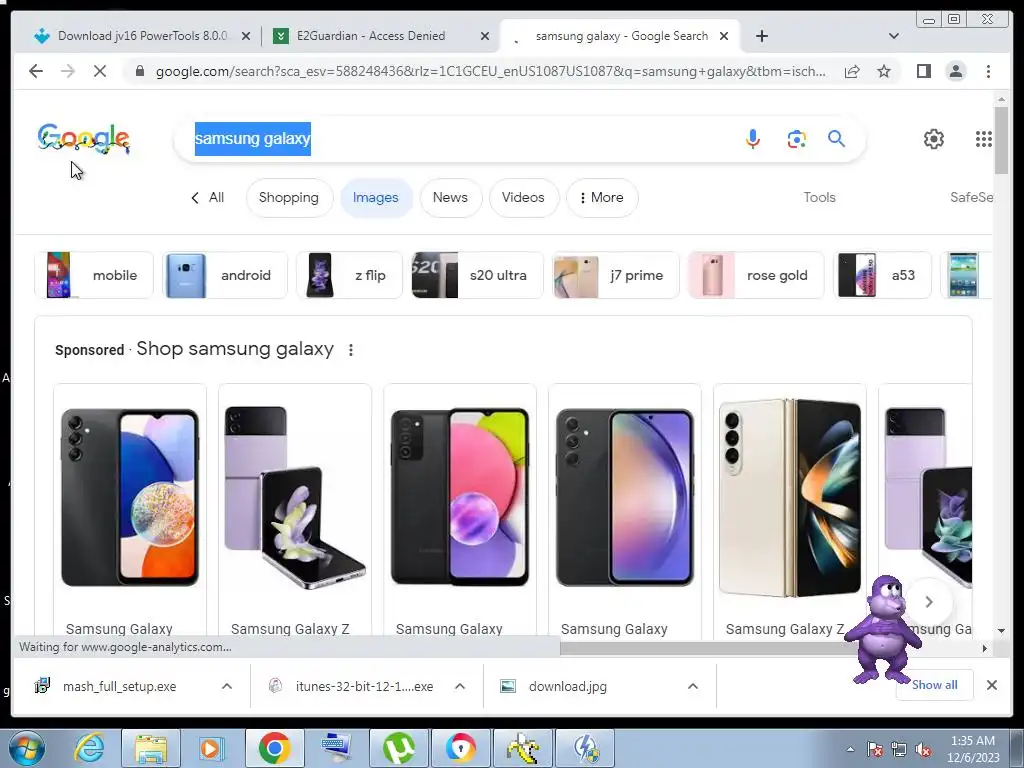Click the browser forward arrow
The height and width of the screenshot is (768, 1024).
click(x=68, y=71)
